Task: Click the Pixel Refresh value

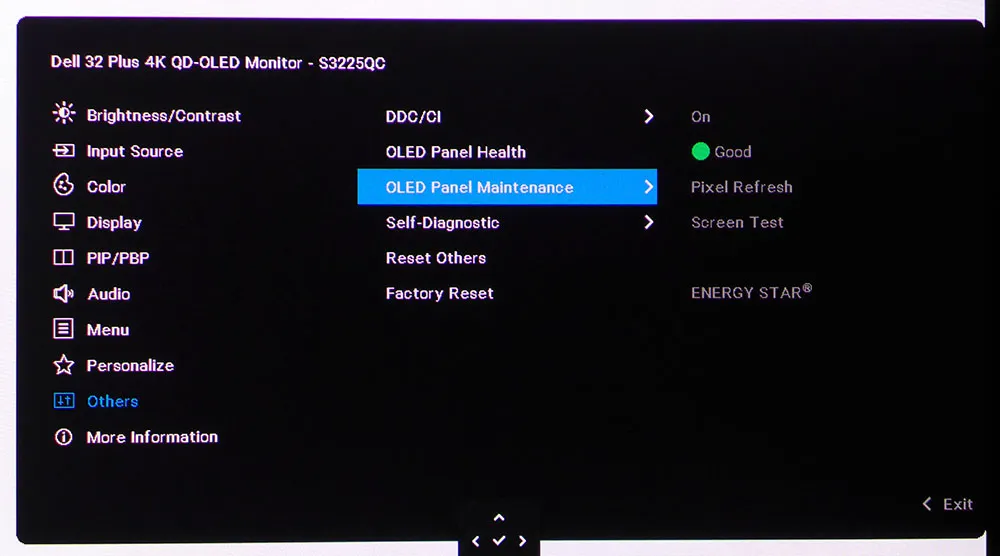Action: [742, 187]
